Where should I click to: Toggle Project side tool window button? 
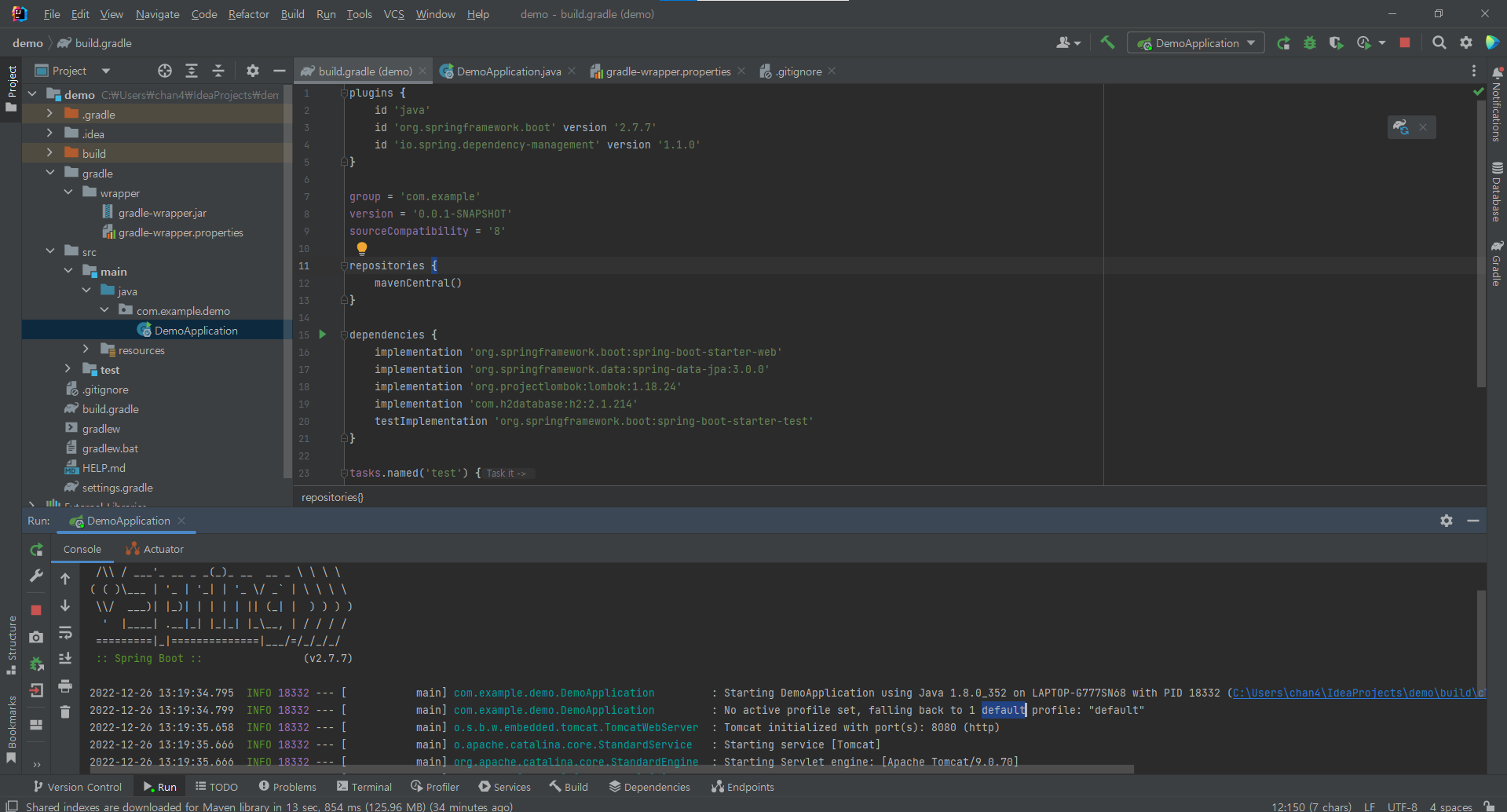click(11, 89)
